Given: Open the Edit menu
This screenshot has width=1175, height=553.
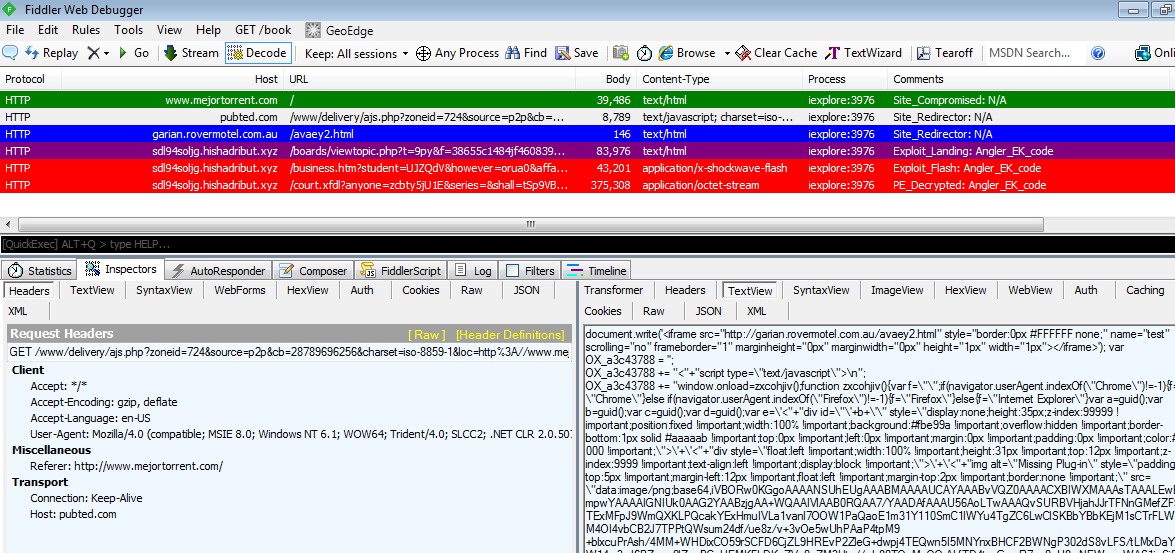Looking at the screenshot, I should [x=48, y=31].
